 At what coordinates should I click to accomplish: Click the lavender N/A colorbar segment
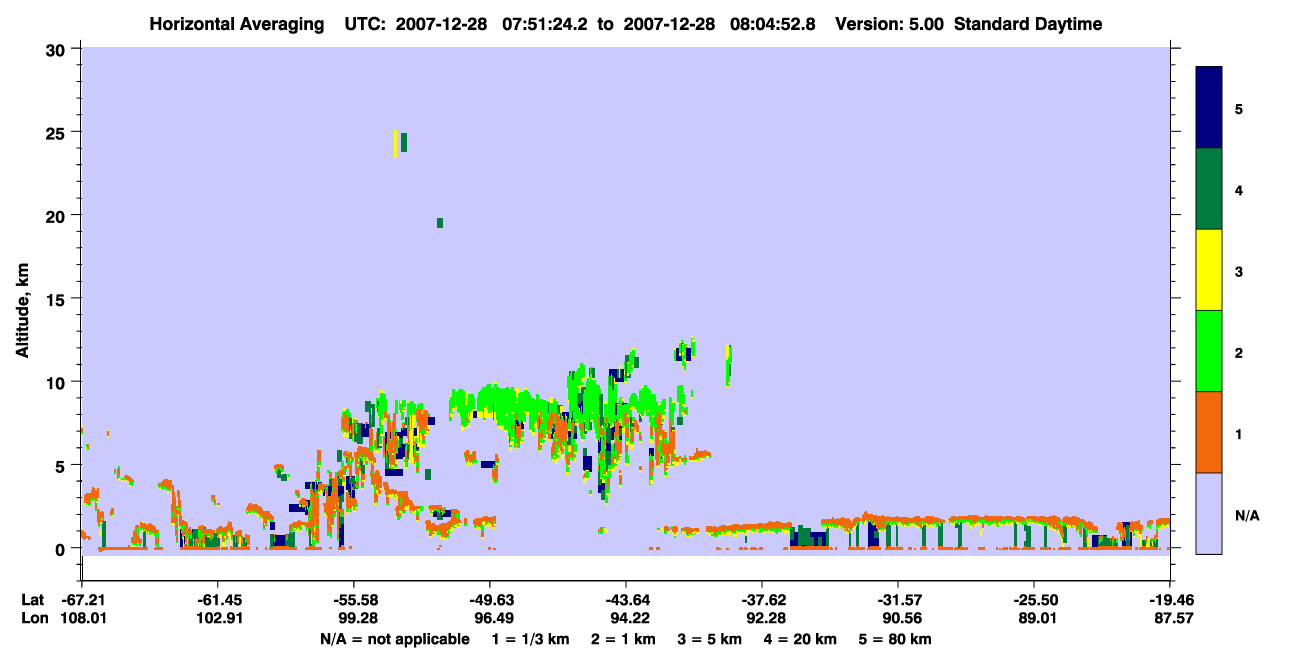1209,513
